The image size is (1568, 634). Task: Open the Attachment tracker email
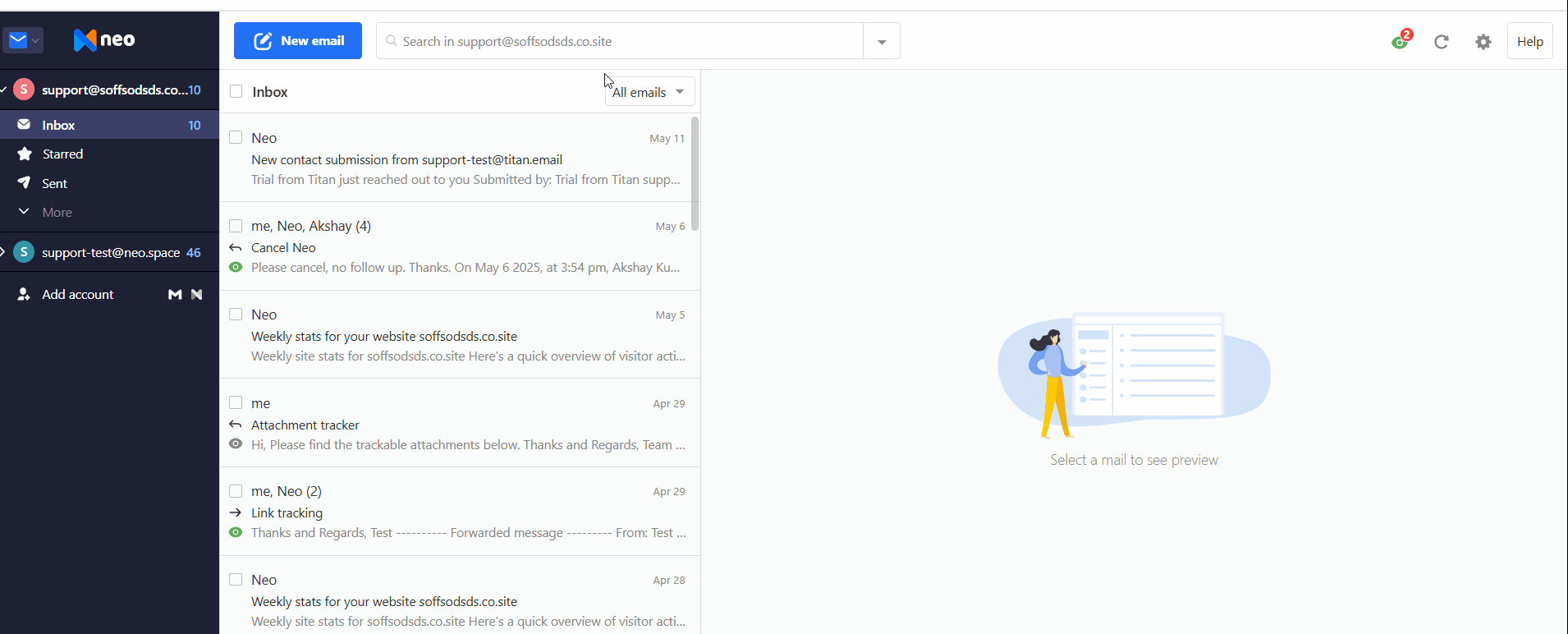click(460, 423)
